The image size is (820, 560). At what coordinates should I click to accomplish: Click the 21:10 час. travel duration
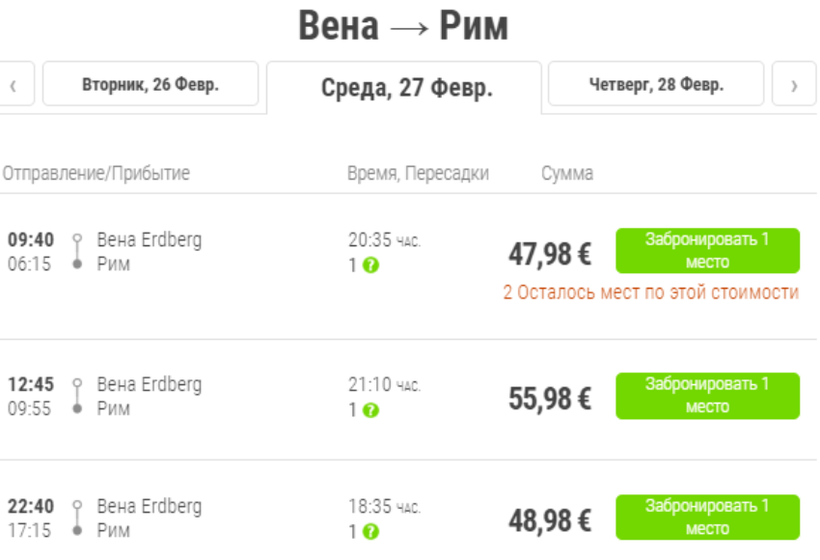[384, 385]
